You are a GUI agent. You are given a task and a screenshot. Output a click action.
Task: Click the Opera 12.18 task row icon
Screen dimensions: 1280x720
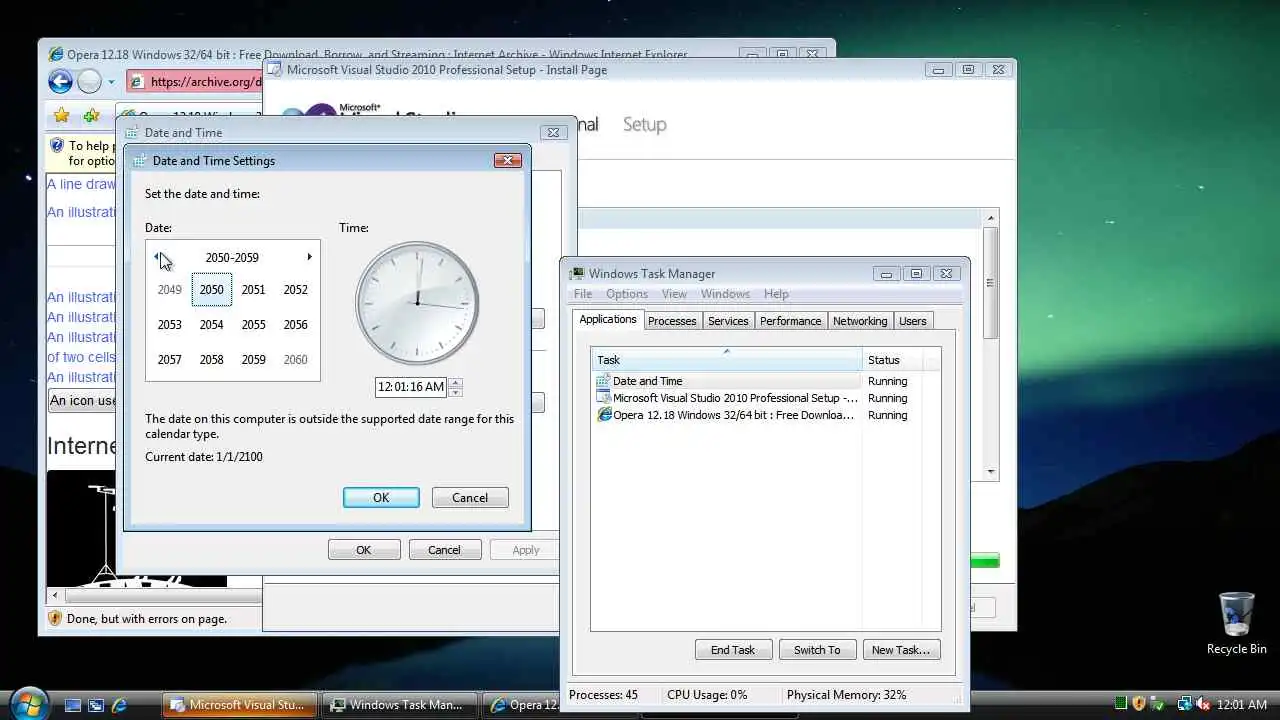pyautogui.click(x=603, y=415)
